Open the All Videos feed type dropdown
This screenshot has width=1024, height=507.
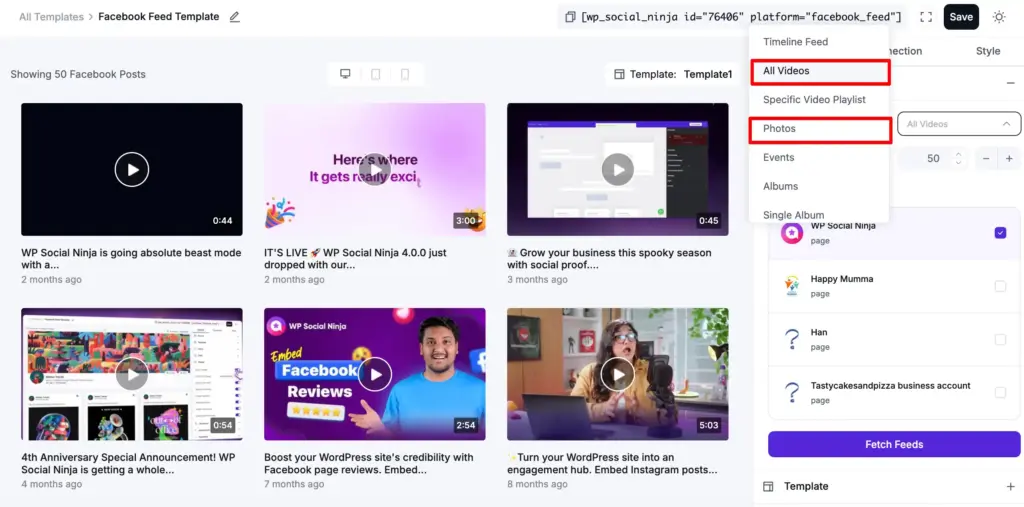959,123
